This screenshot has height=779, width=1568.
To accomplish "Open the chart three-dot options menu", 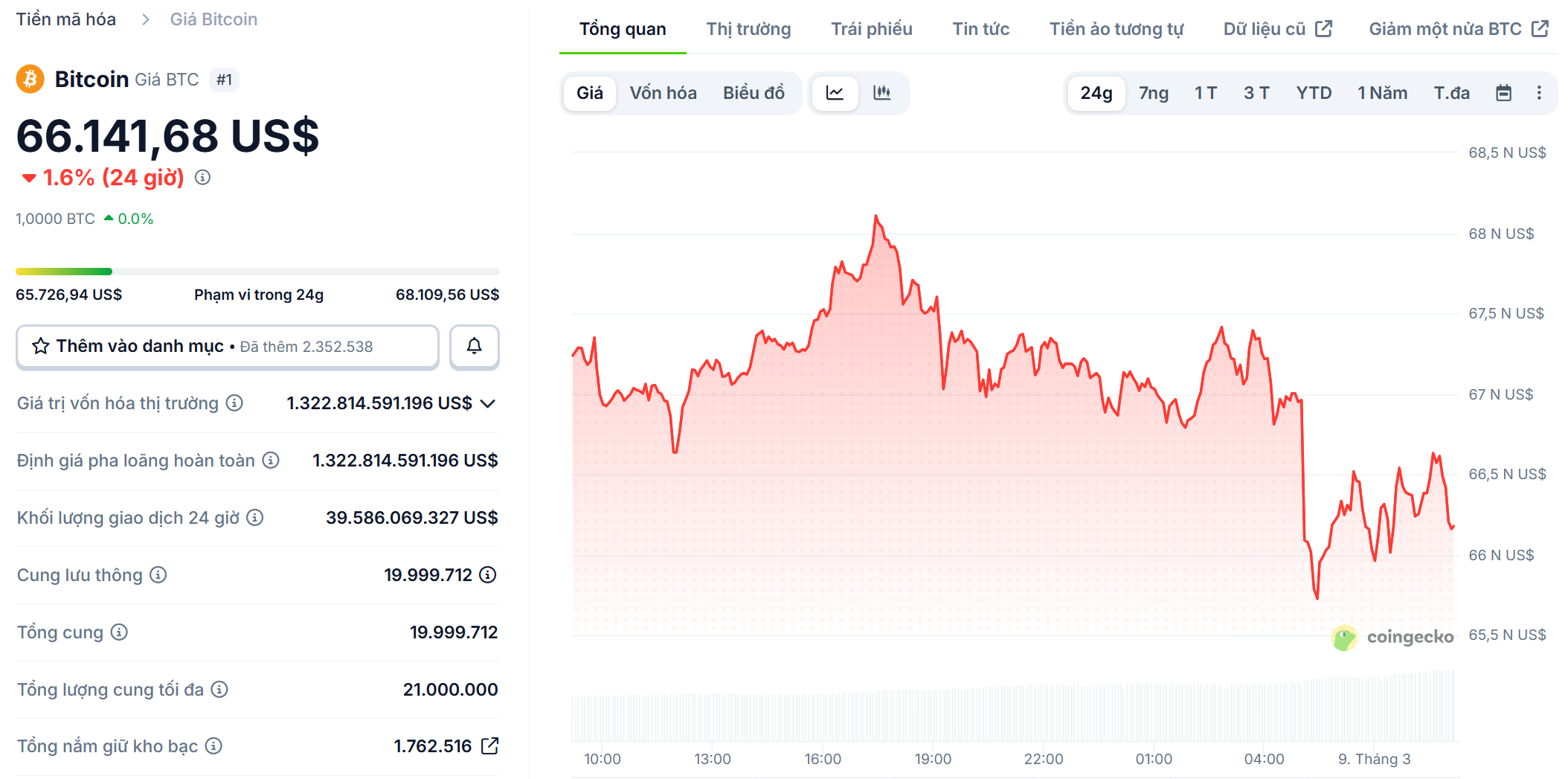I will (x=1539, y=92).
